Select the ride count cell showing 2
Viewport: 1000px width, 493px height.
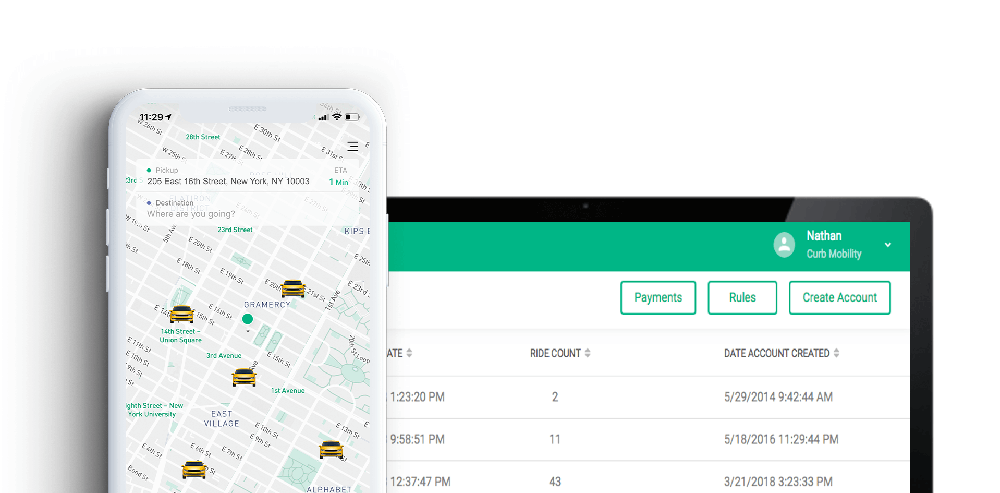tap(555, 397)
